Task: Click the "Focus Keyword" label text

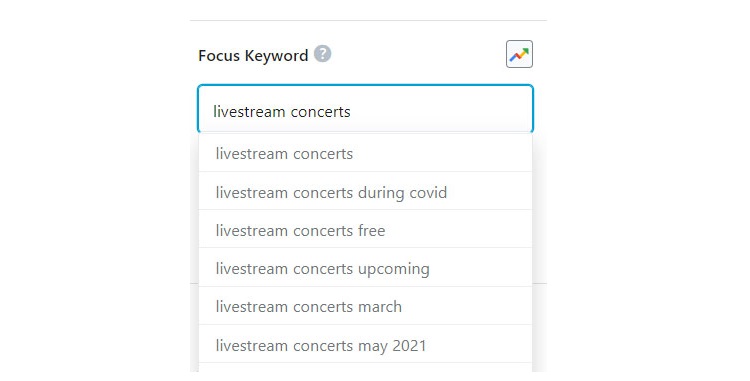Action: (x=253, y=55)
